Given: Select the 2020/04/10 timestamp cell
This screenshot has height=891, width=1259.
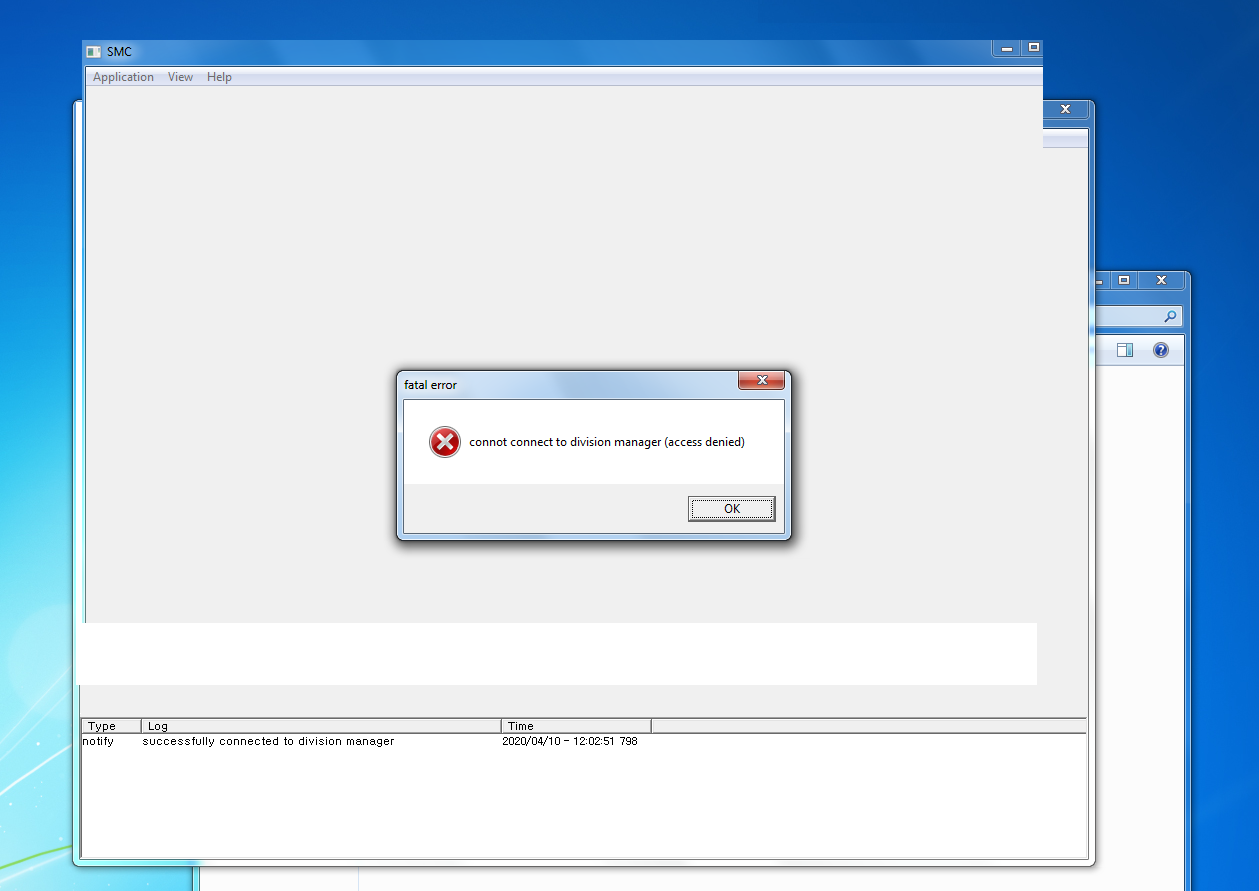Looking at the screenshot, I should [x=570, y=741].
